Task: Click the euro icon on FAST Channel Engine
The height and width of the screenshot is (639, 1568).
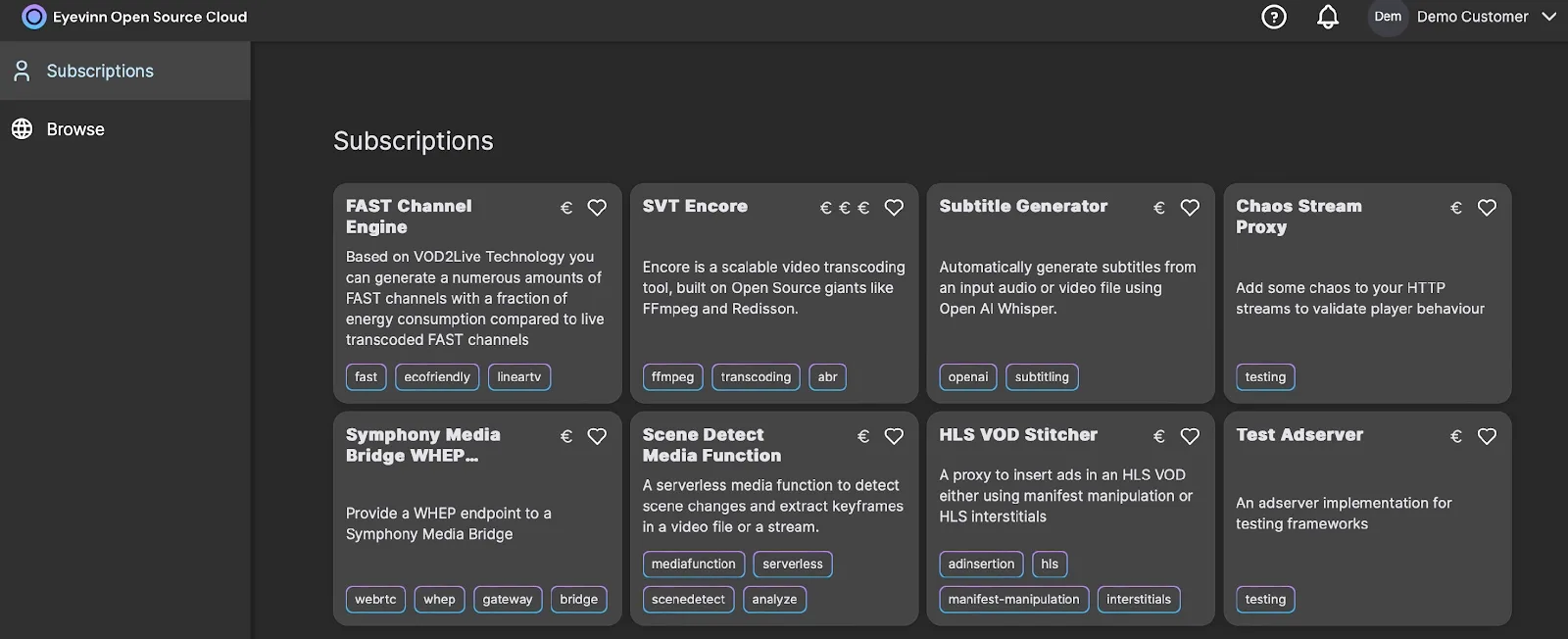Action: [x=566, y=208]
